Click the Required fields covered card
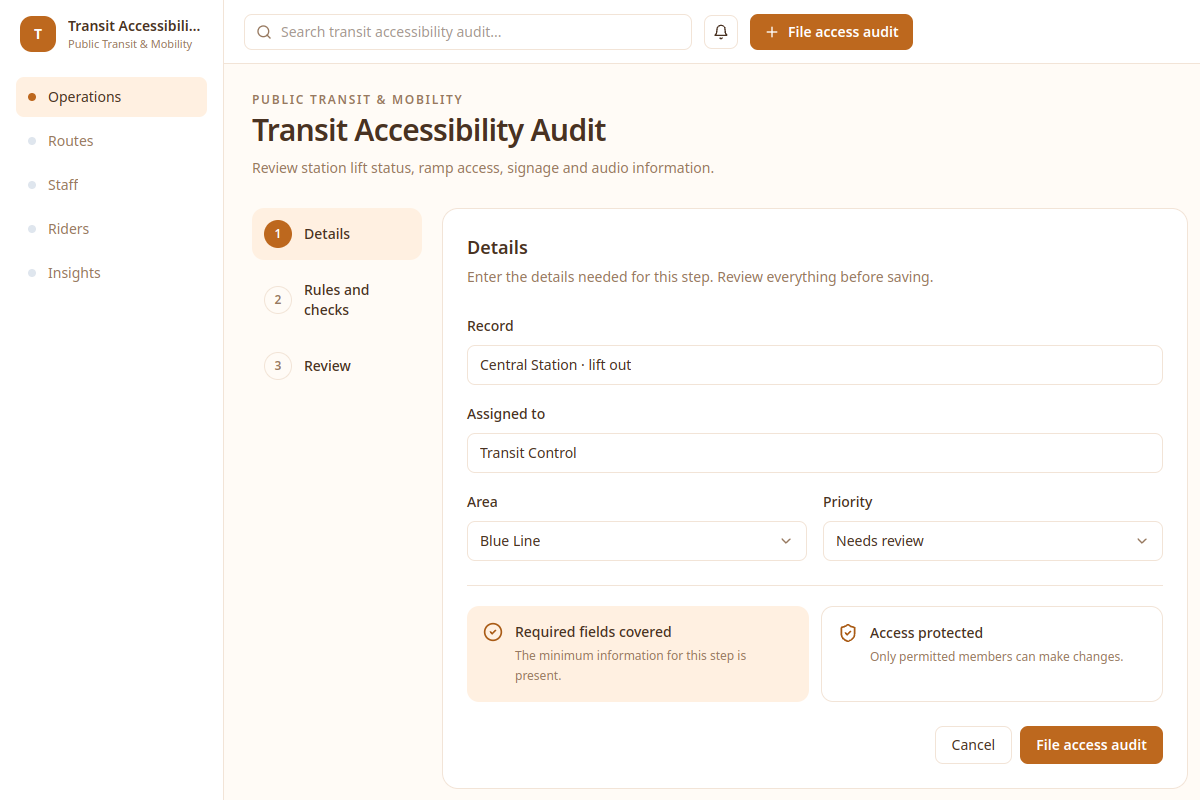Viewport: 1200px width, 800px height. (x=638, y=654)
